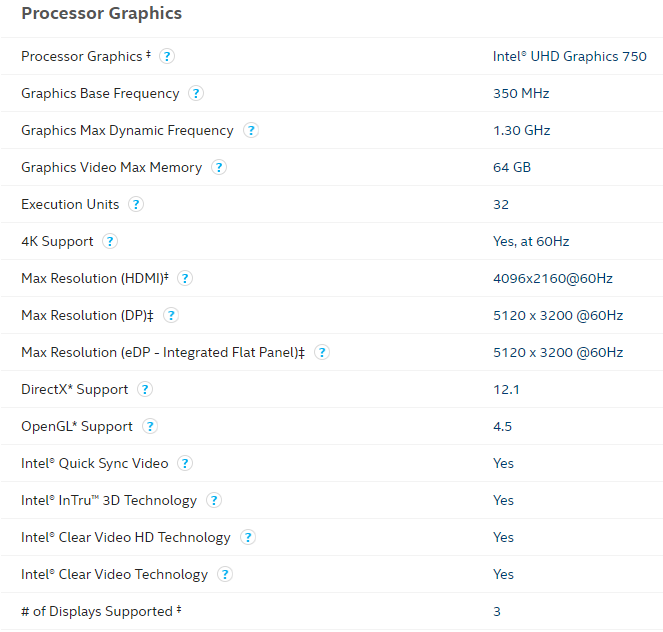
Task: Click the Processor Graphics section heading
Action: pos(101,14)
